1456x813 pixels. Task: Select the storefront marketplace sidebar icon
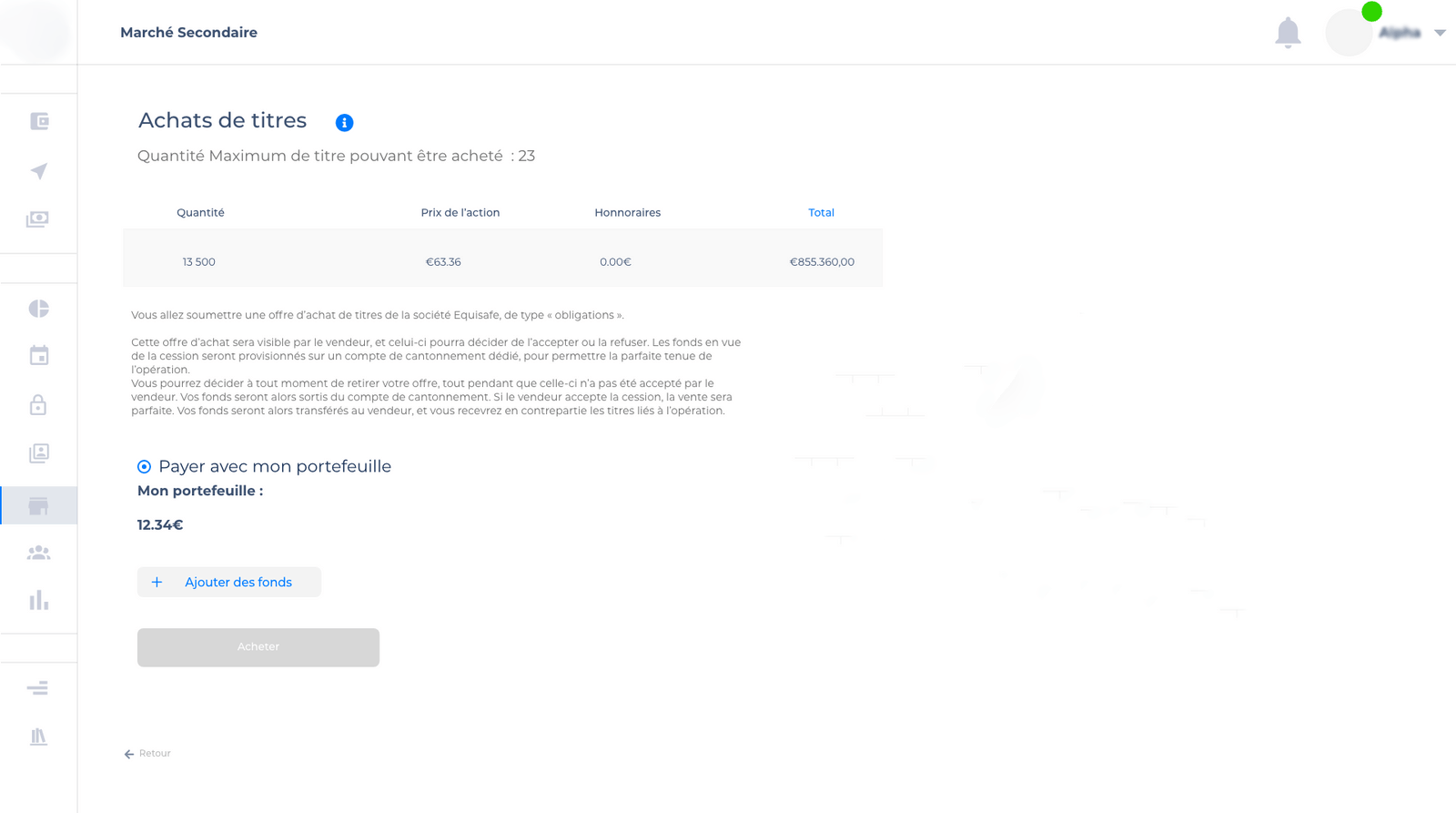38,506
